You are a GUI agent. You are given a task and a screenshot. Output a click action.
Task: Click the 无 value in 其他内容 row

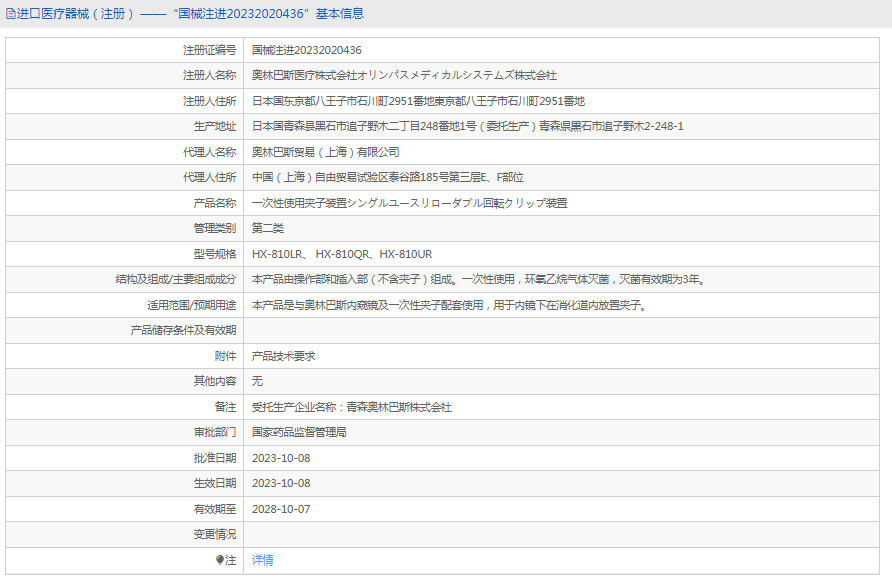[x=257, y=381]
